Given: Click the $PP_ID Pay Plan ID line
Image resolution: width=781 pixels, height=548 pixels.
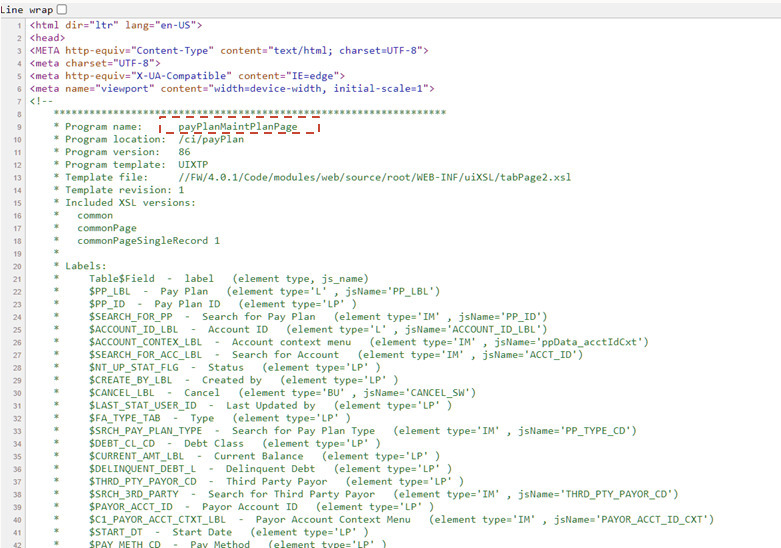Looking at the screenshot, I should 223,304.
